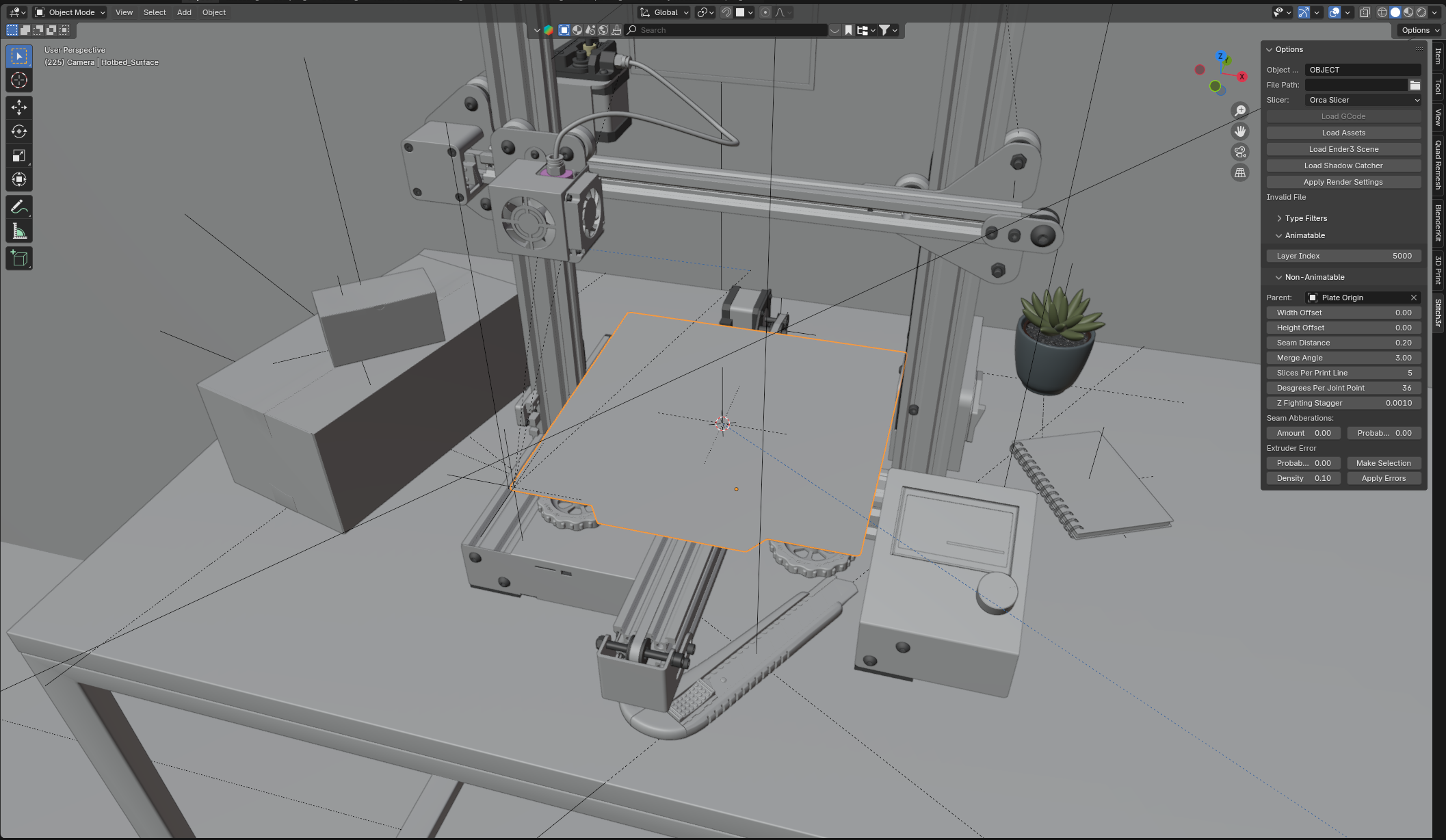Expand the Type Filters section
Viewport: 1446px width, 840px height.
coord(1305,218)
